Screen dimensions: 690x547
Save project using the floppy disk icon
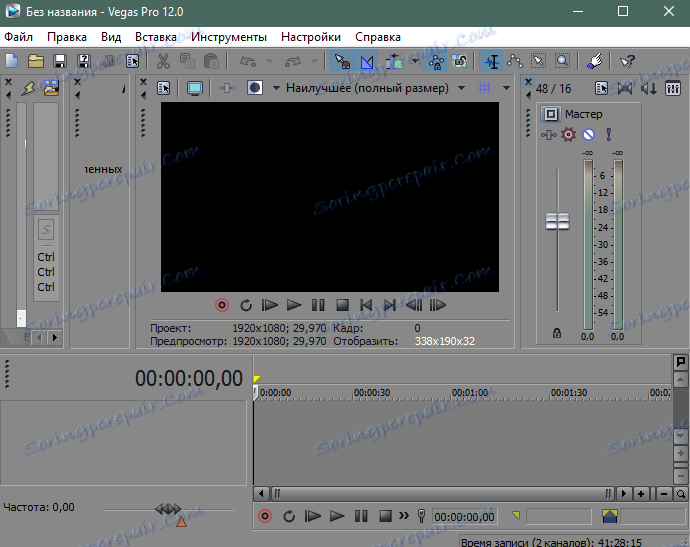(x=60, y=61)
